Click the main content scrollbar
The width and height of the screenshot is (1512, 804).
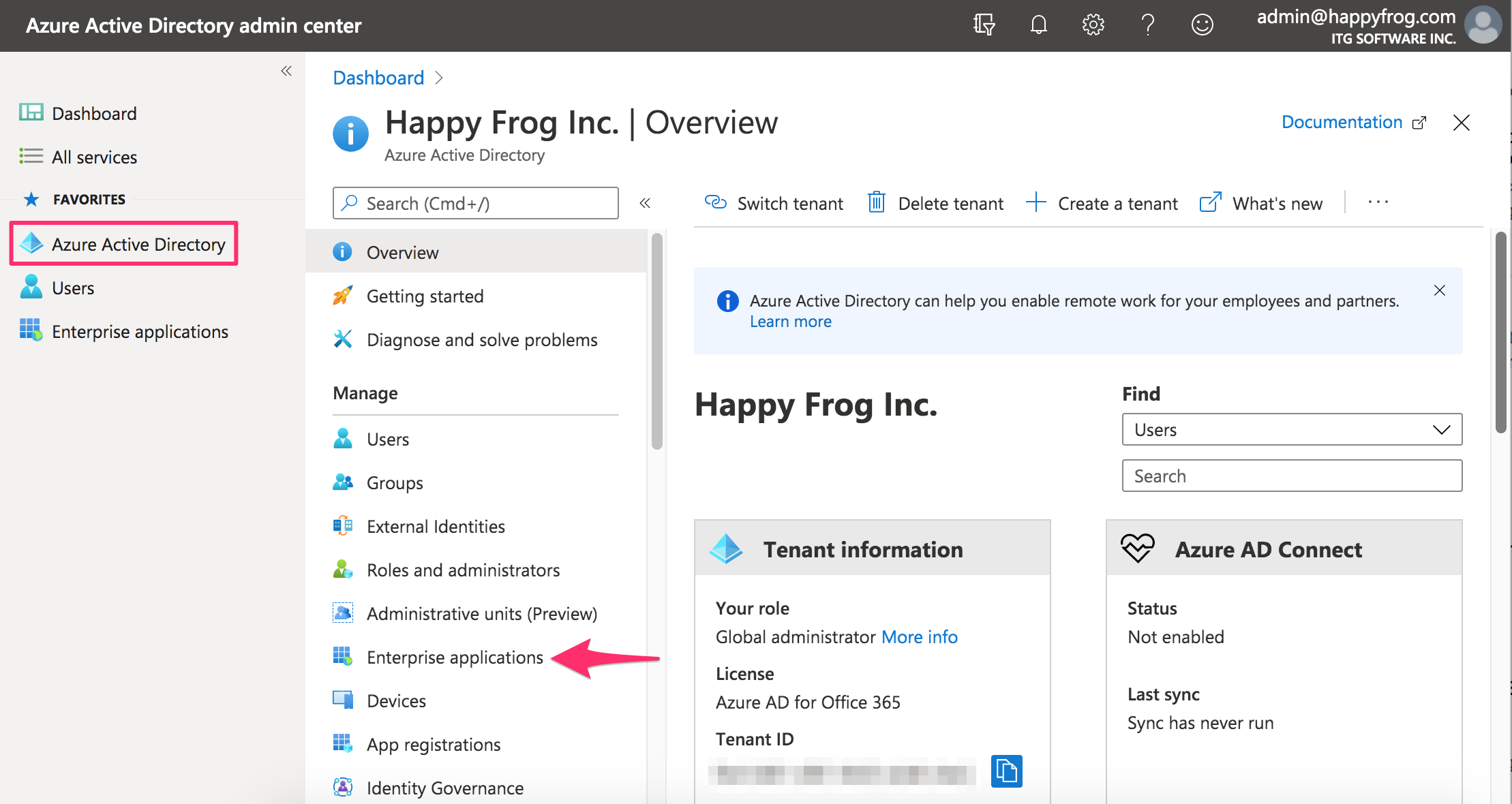point(1500,332)
